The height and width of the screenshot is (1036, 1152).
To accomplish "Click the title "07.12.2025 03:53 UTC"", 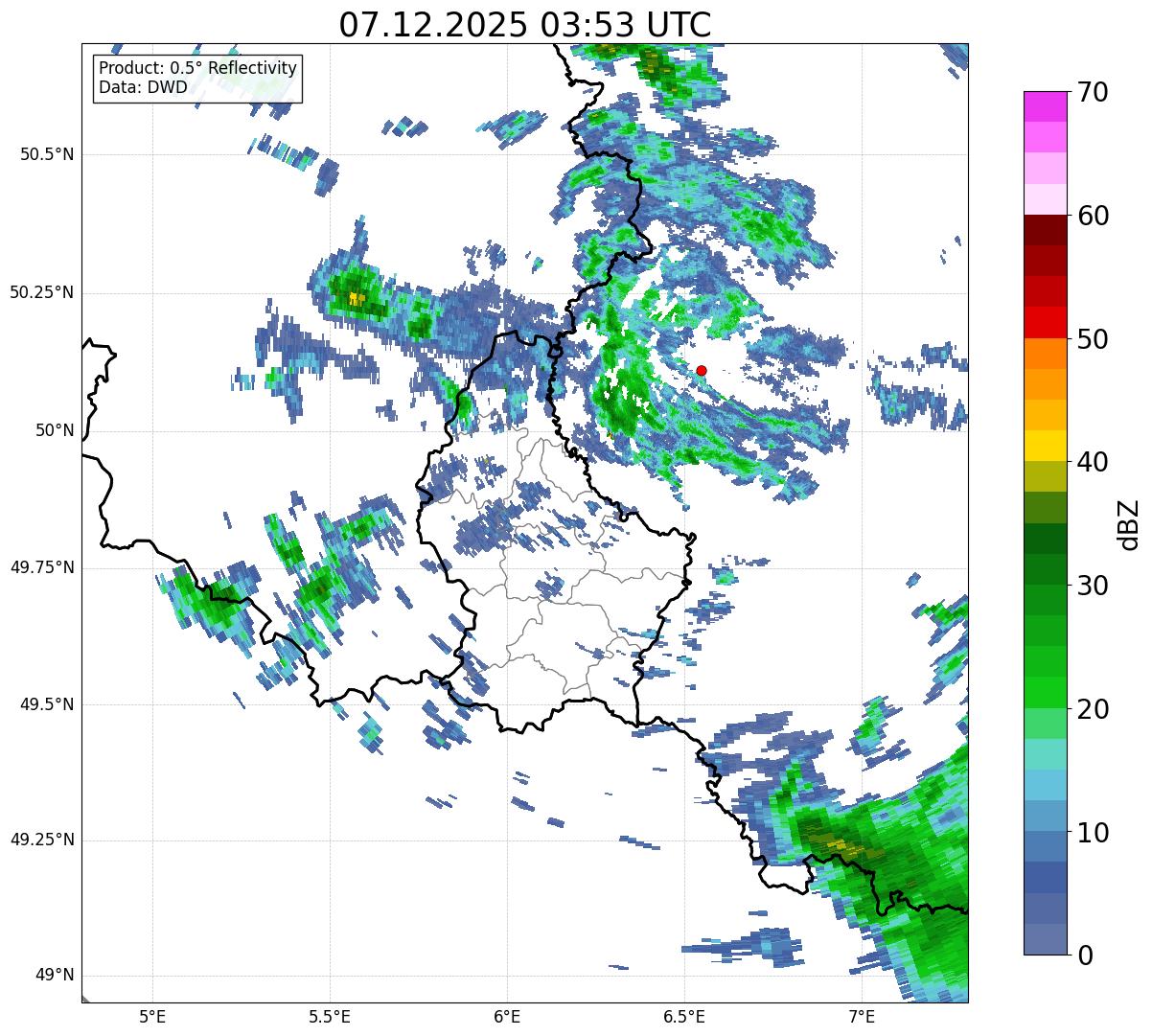I will coord(525,25).
